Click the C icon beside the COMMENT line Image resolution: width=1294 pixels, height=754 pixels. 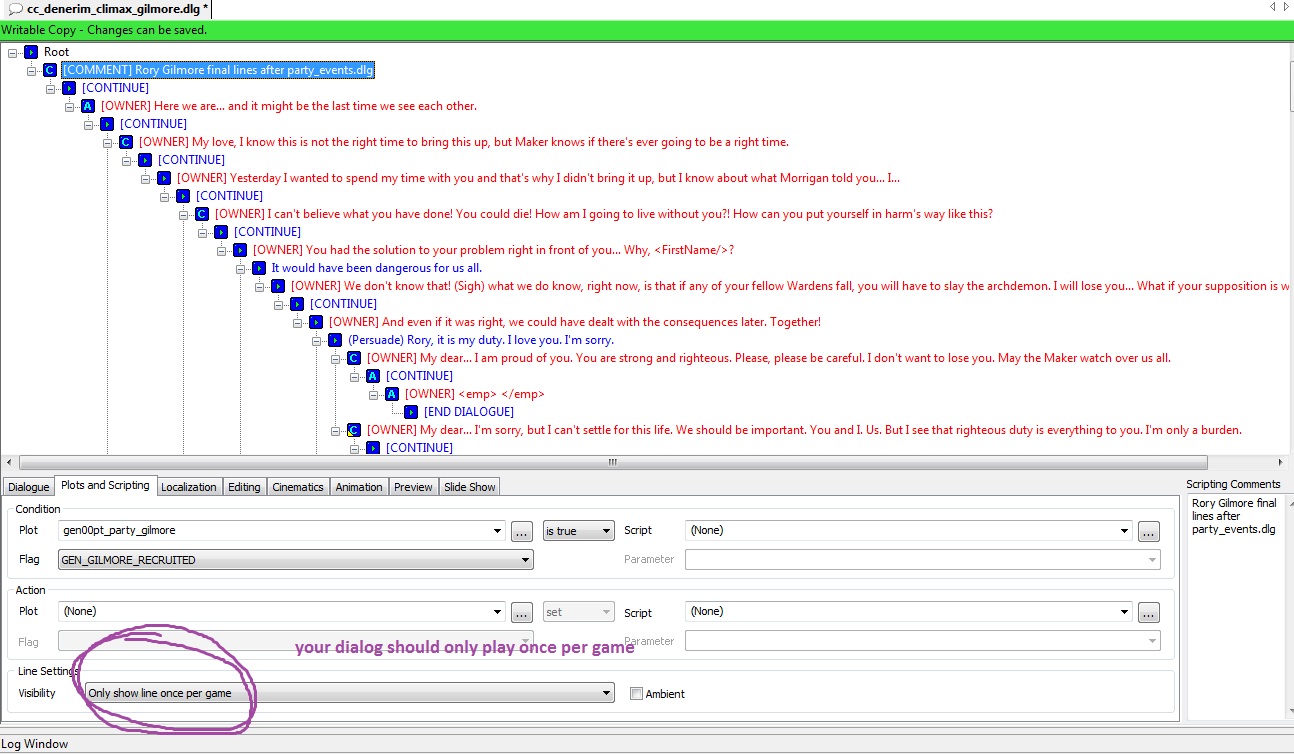pyautogui.click(x=50, y=70)
